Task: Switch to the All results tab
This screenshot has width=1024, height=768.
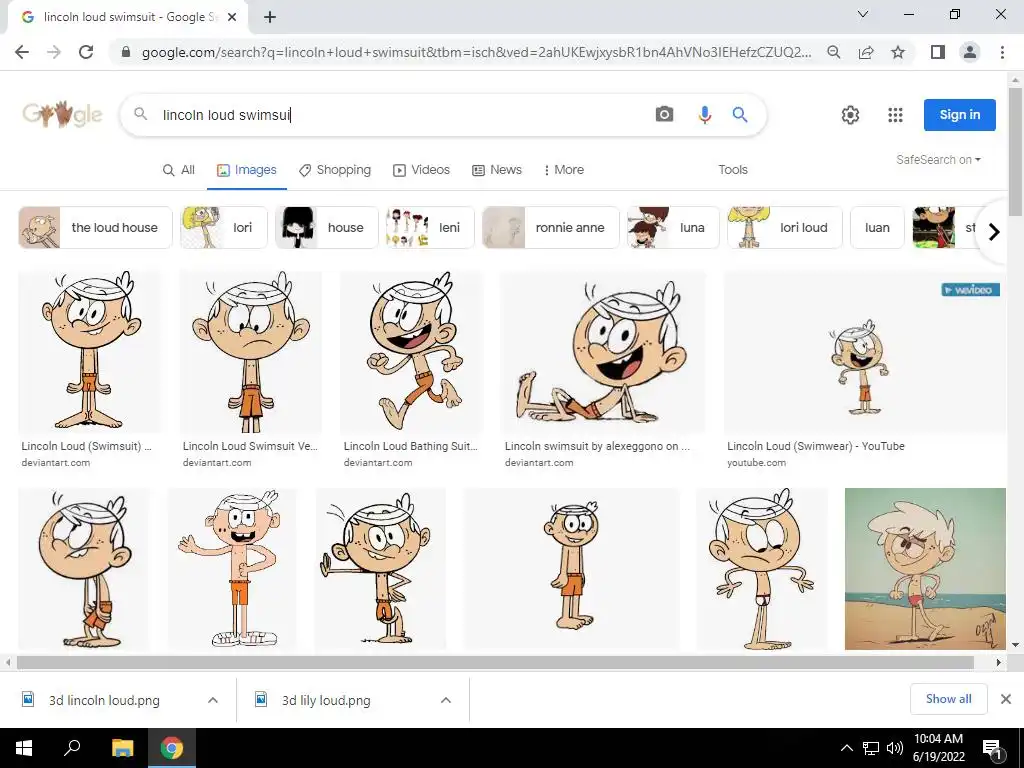Action: tap(178, 170)
